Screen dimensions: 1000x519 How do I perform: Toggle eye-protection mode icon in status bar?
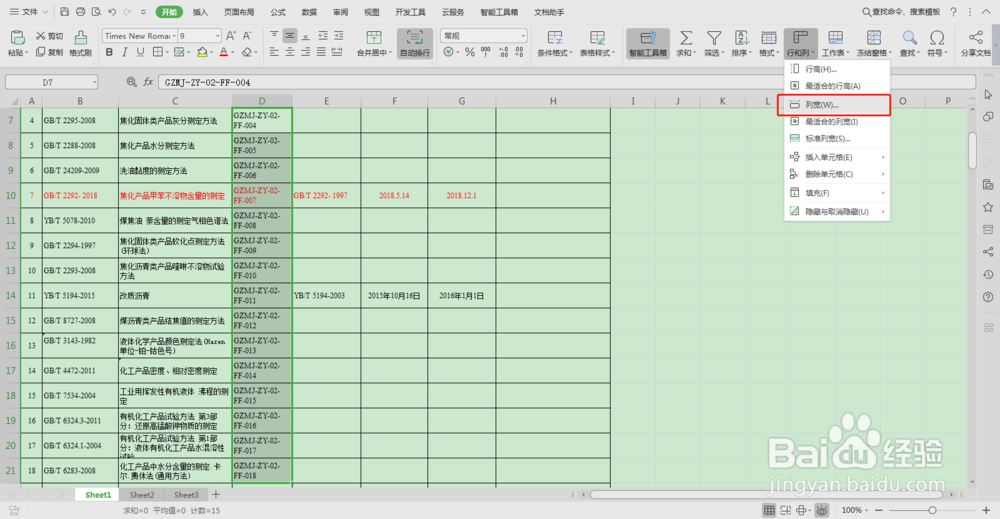822,510
